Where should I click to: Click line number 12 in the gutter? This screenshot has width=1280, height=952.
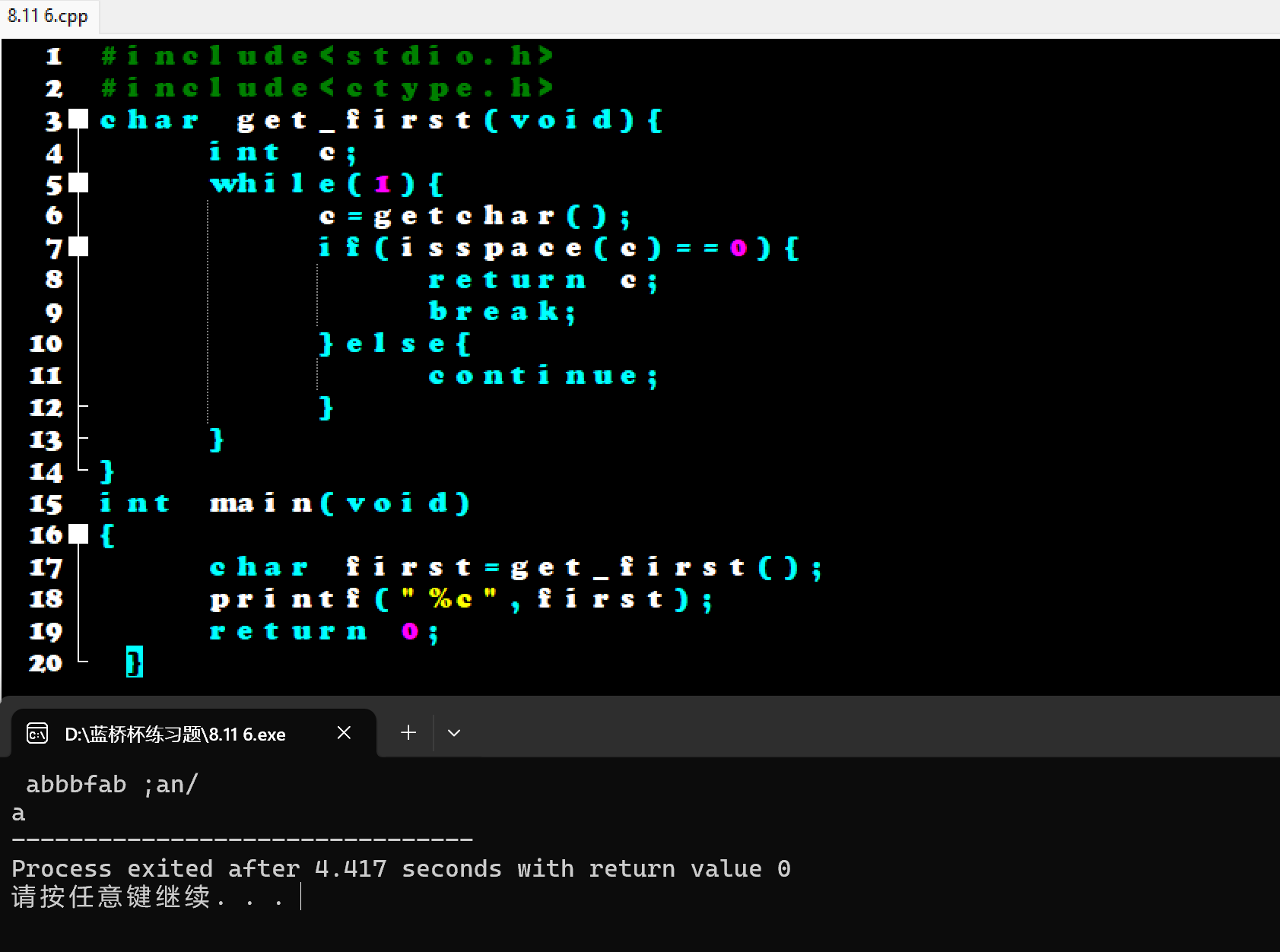(46, 408)
